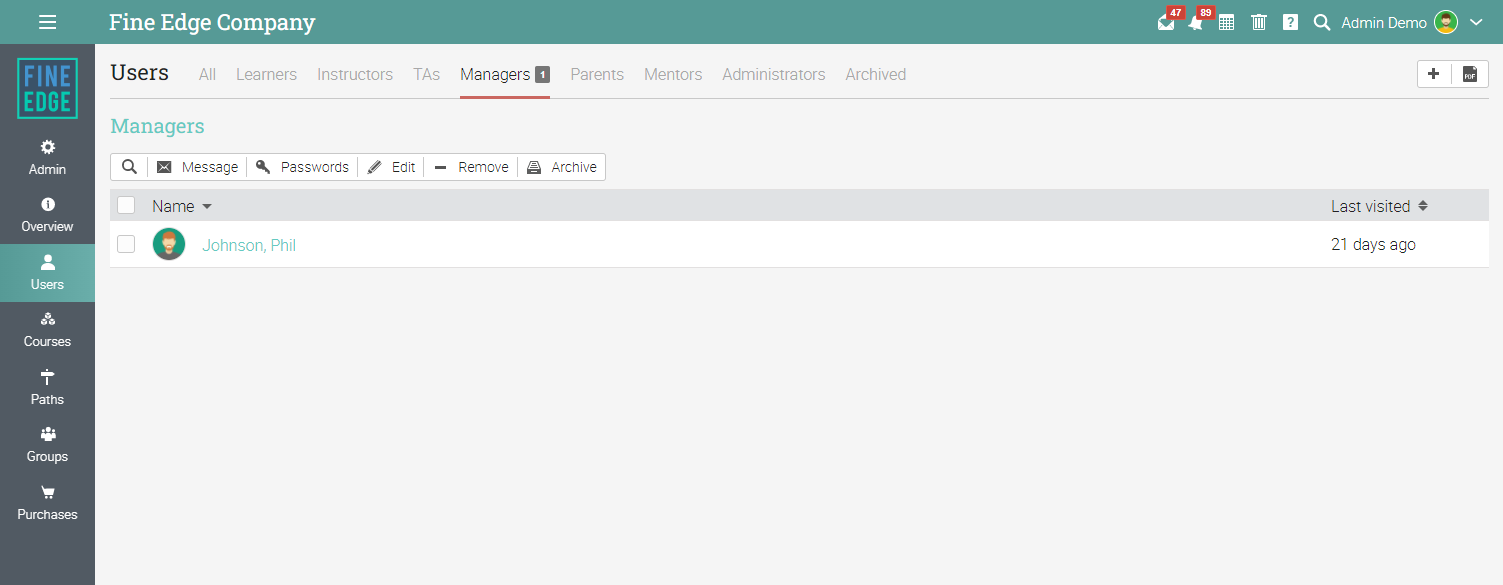Click the Passwords toolbar button

(302, 167)
